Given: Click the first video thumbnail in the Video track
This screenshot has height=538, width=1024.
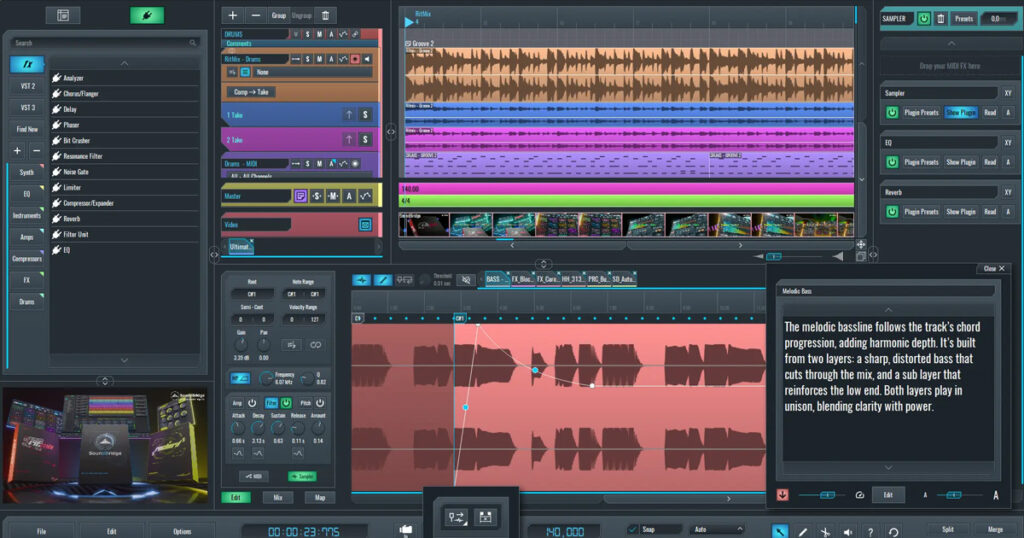Looking at the screenshot, I should pyautogui.click(x=423, y=225).
